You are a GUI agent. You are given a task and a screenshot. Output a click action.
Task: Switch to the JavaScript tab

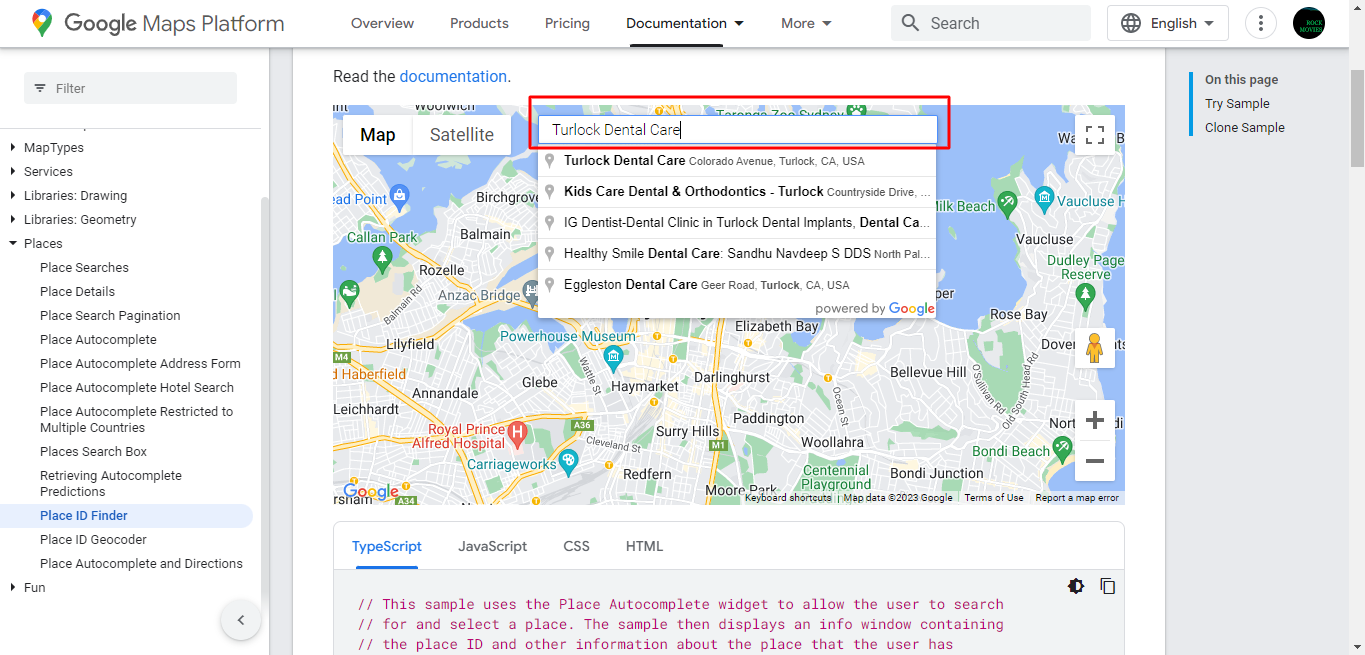[x=493, y=546]
